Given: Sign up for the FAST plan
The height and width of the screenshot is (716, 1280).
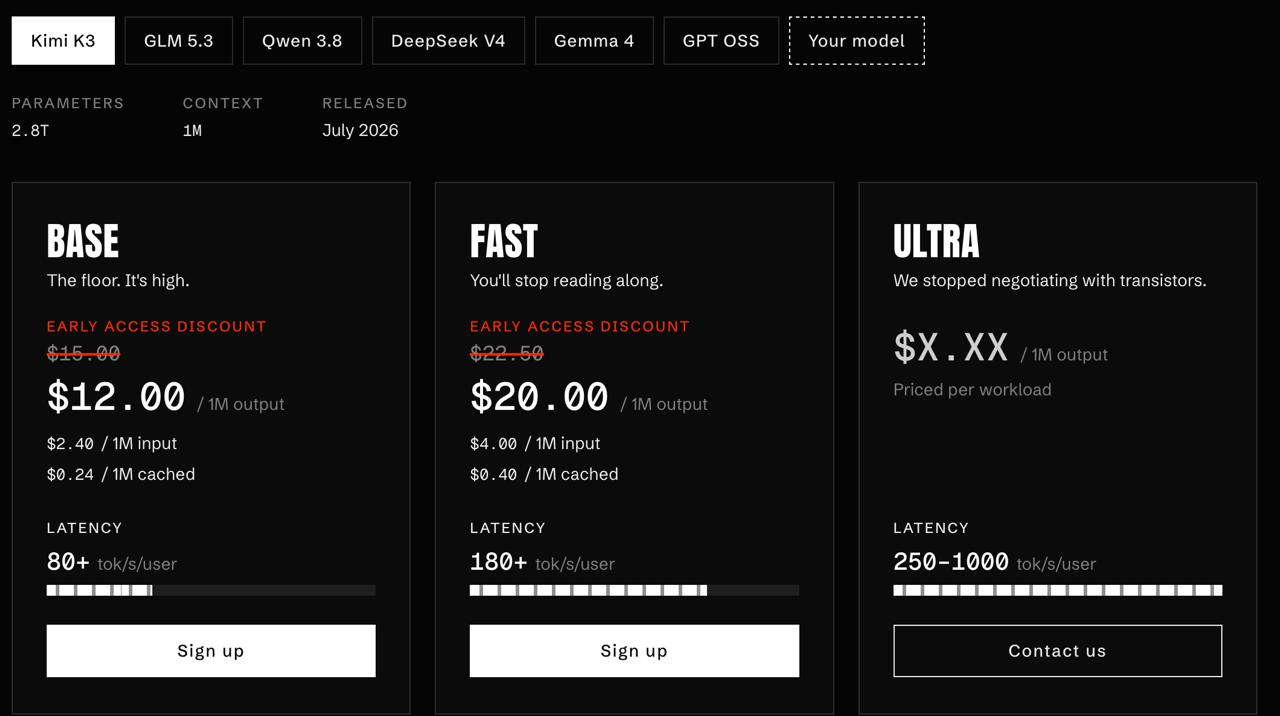Looking at the screenshot, I should pos(634,651).
